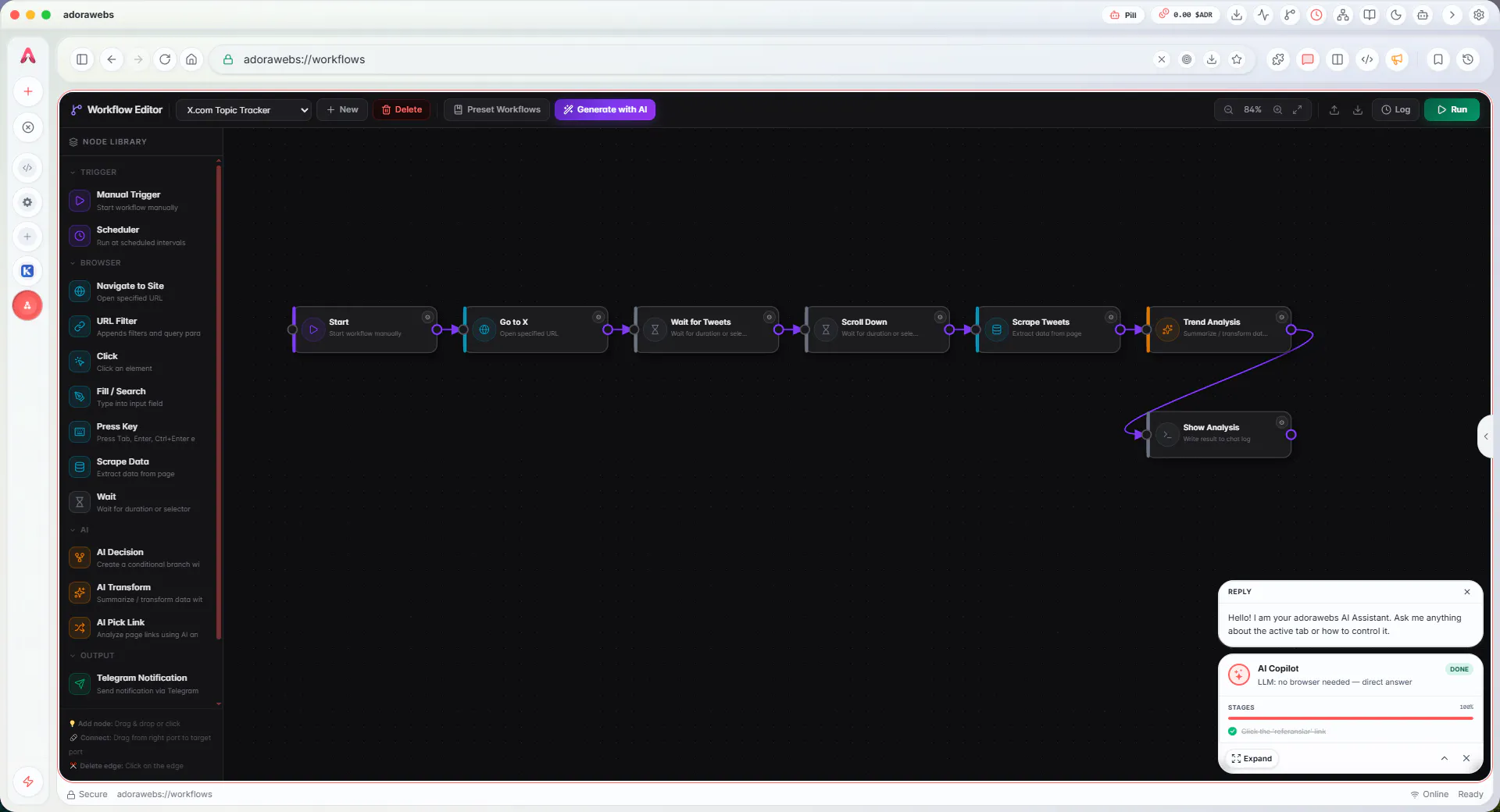Click the Run button
Screen dimensions: 1500x812
1452,110
